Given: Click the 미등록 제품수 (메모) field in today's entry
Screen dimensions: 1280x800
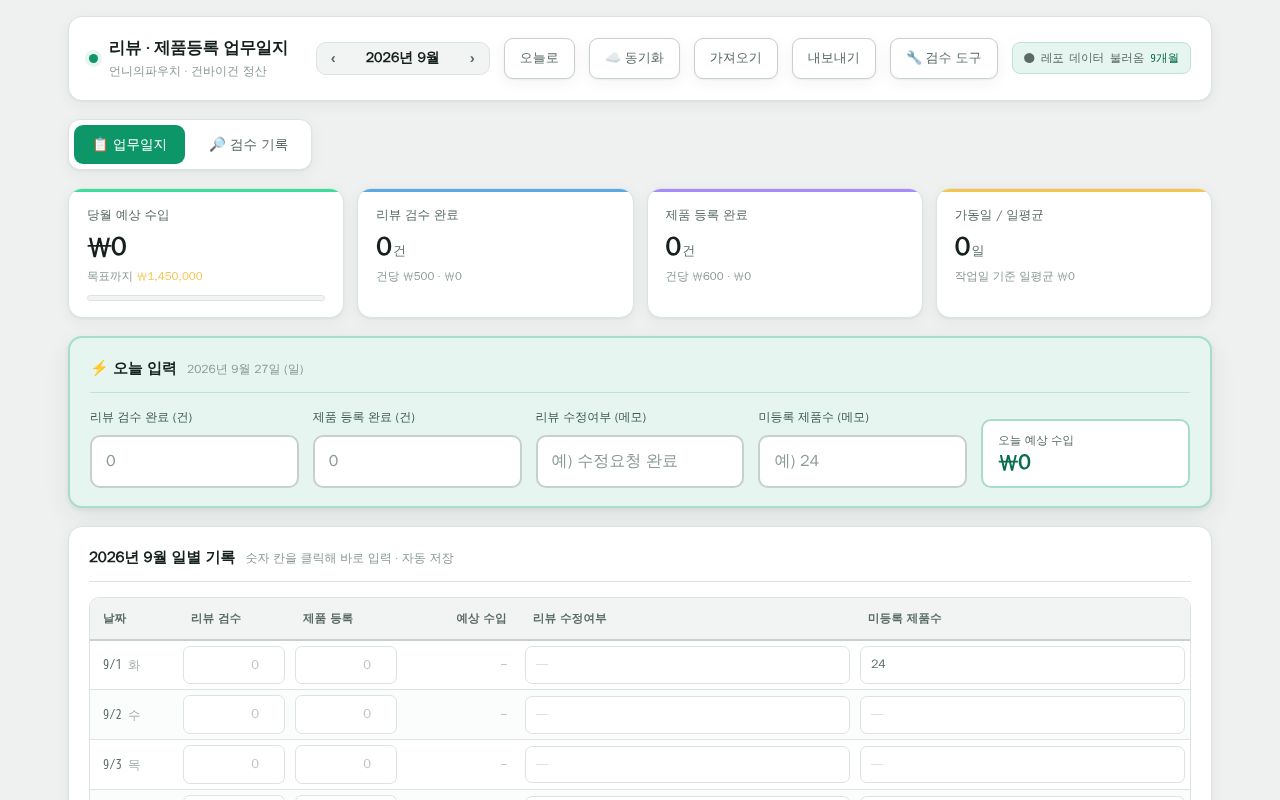Looking at the screenshot, I should [x=862, y=461].
